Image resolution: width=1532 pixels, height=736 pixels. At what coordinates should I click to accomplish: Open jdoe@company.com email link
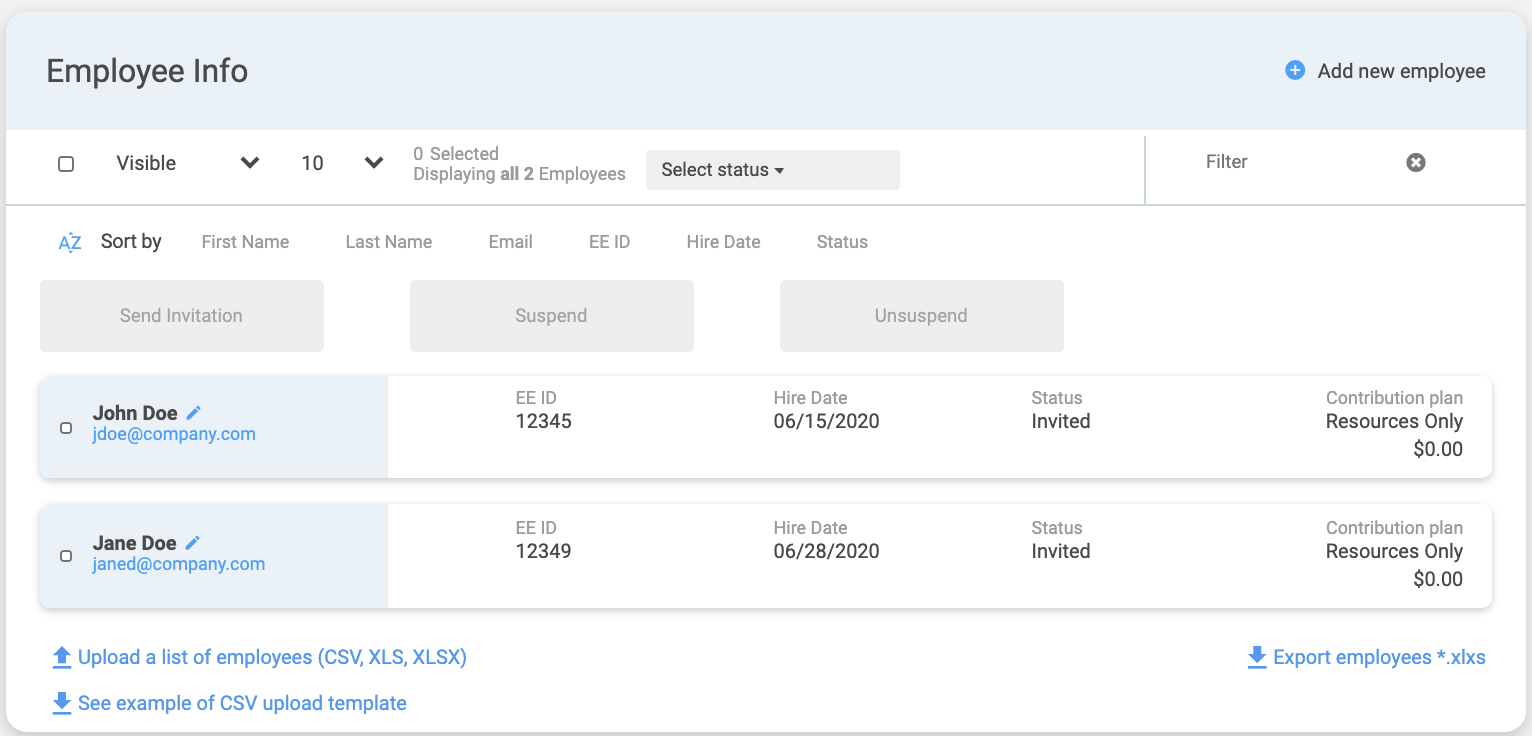coord(174,434)
